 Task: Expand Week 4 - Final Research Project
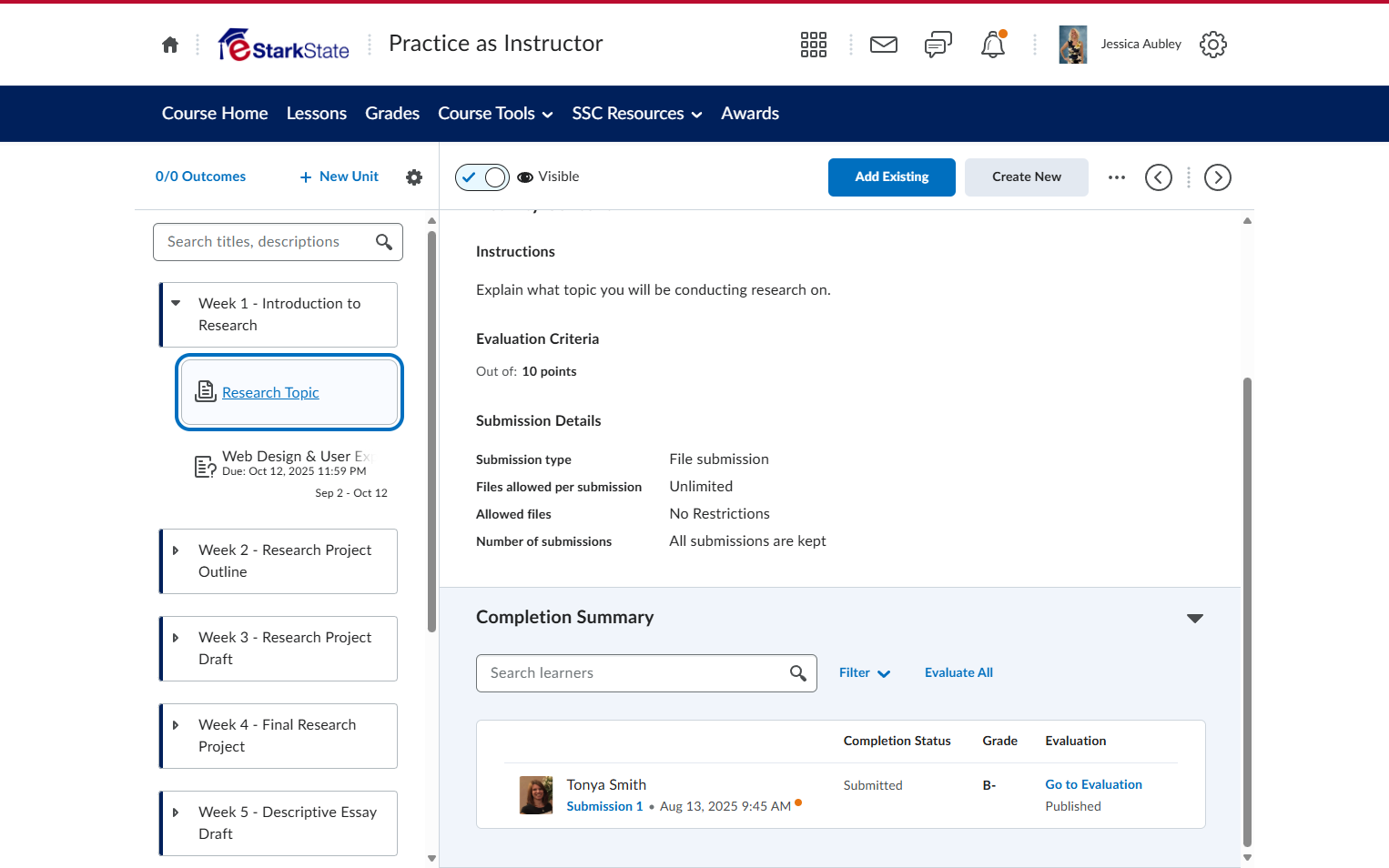tap(176, 725)
